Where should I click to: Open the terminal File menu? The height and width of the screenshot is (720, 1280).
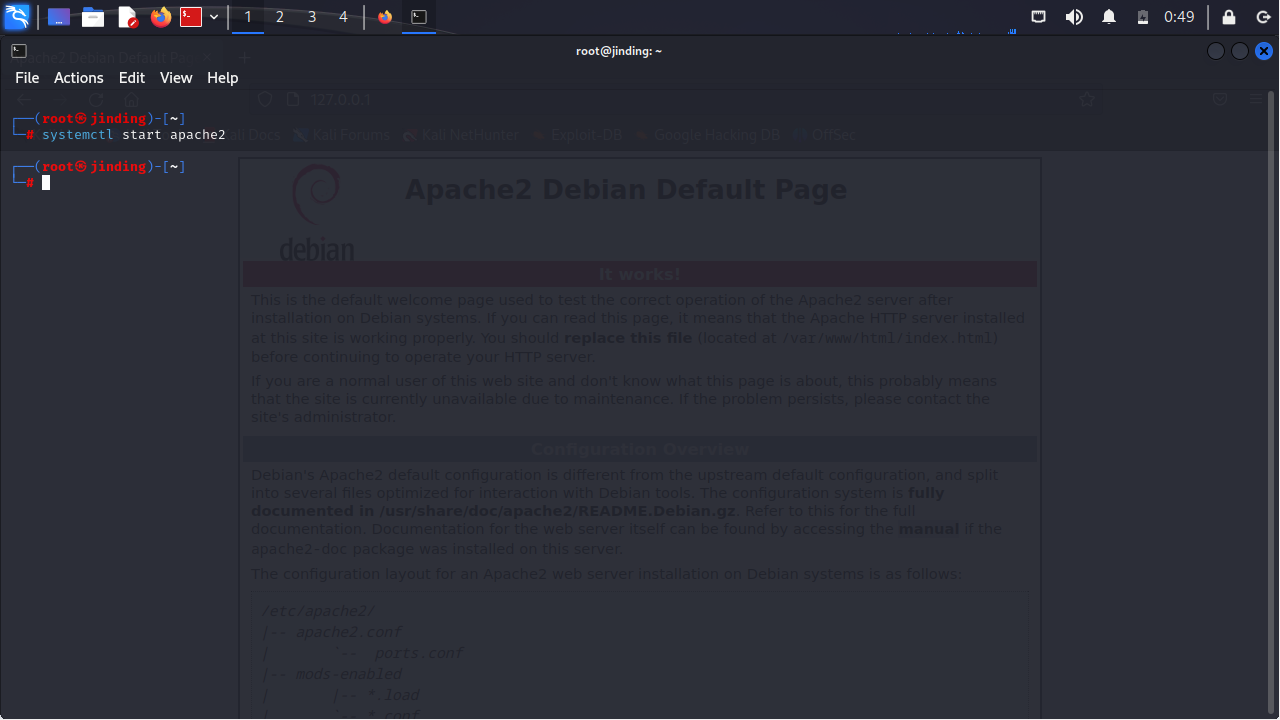click(x=27, y=78)
